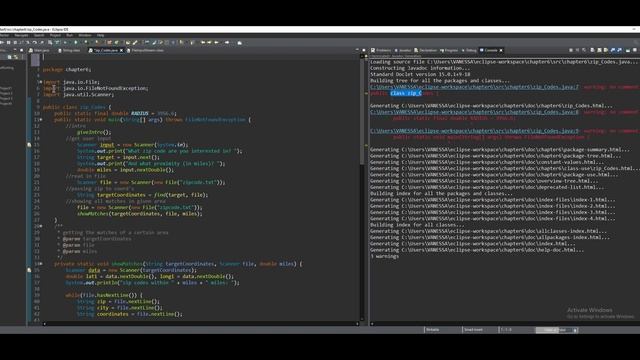Click the icon beside the status progress bar
Screen dimensions: 640x360
575,330
